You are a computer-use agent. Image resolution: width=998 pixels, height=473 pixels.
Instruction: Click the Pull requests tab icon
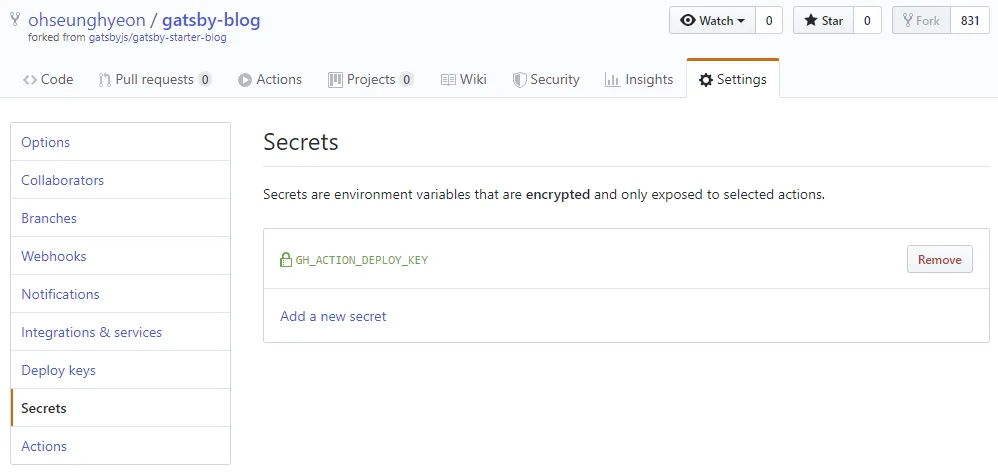(x=104, y=80)
